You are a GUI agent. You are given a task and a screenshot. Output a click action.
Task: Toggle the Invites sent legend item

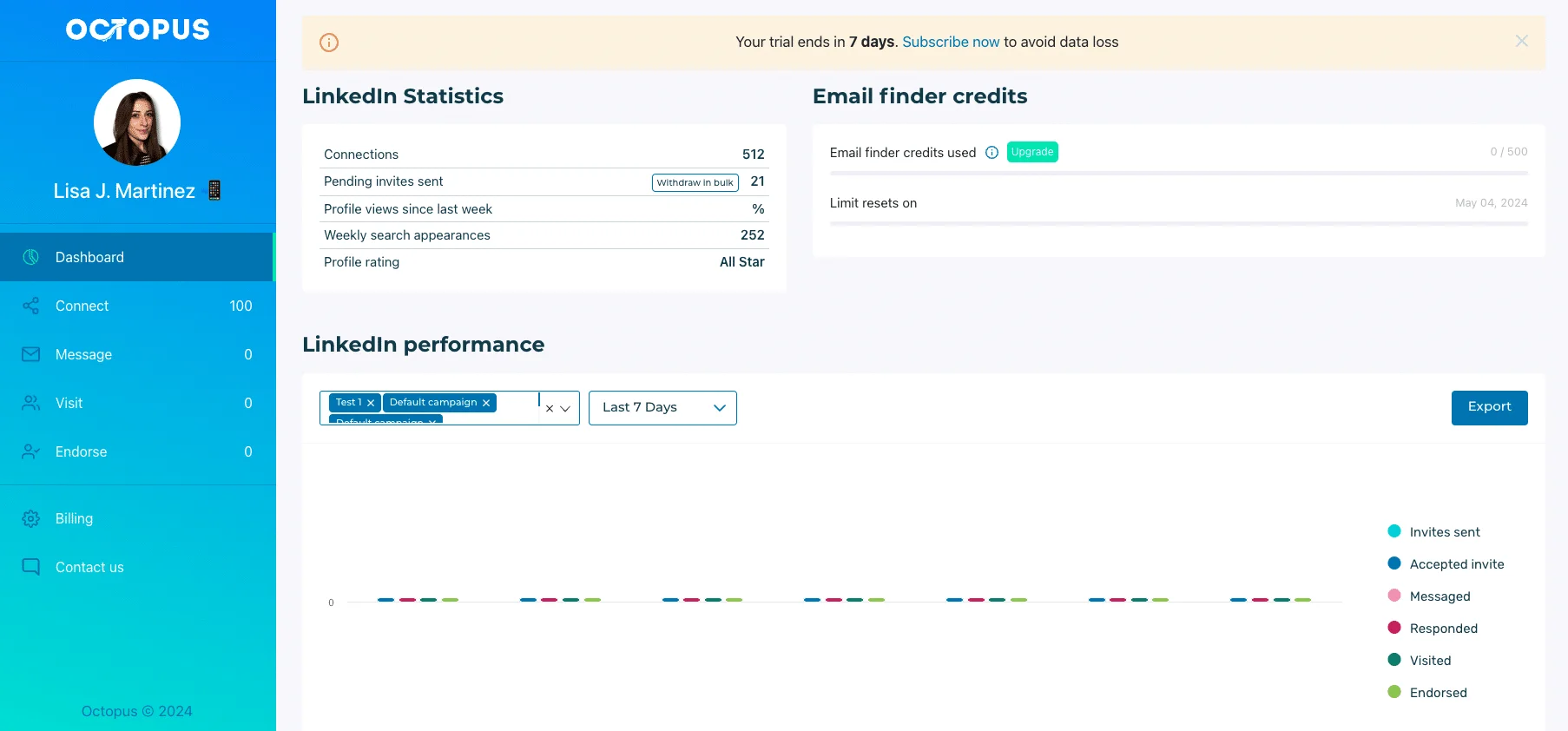point(1433,531)
